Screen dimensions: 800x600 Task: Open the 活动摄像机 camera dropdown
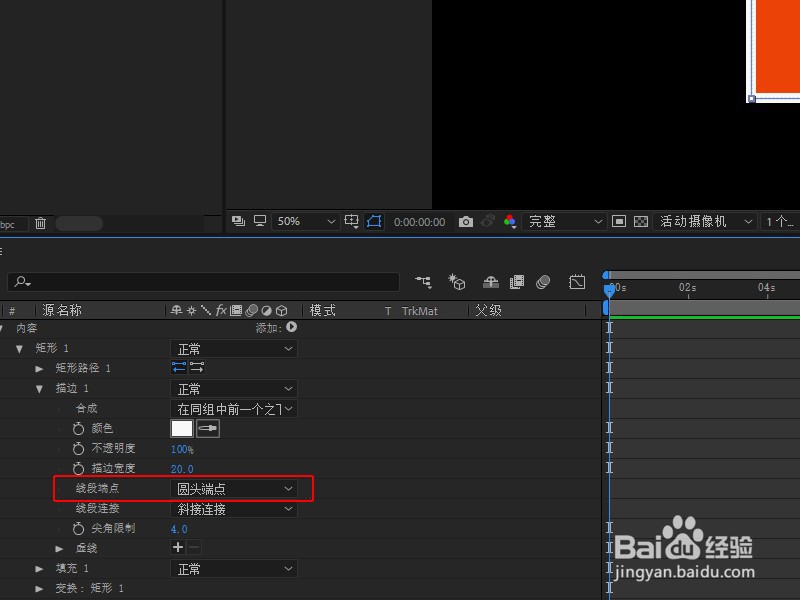(704, 221)
